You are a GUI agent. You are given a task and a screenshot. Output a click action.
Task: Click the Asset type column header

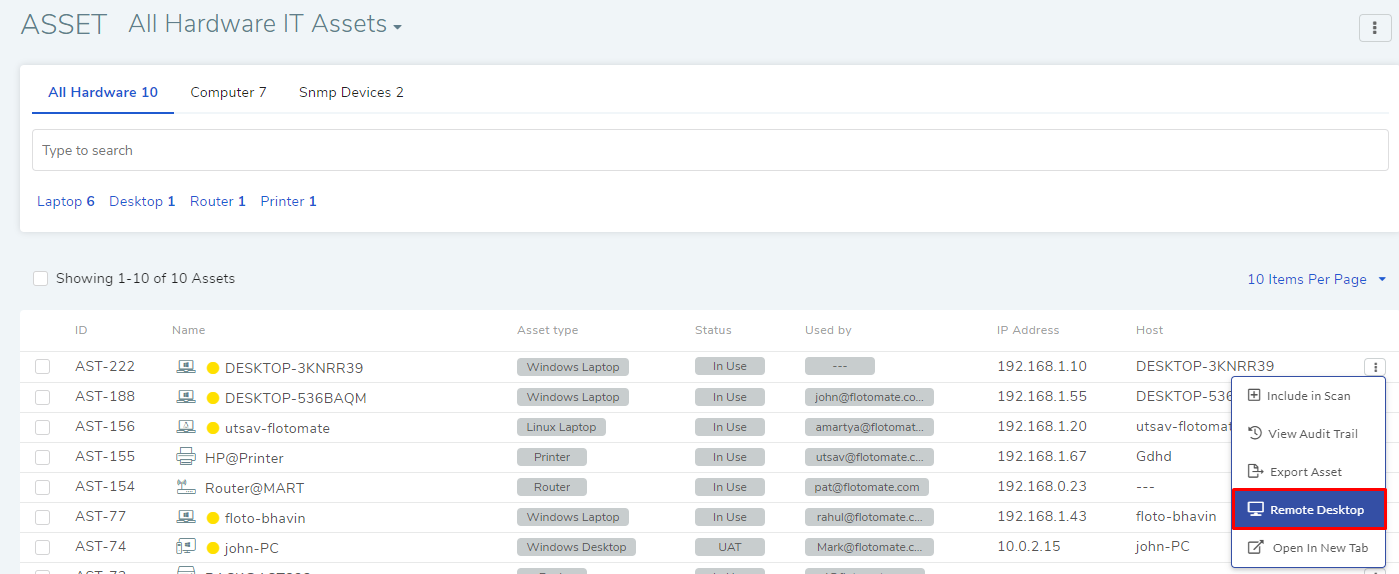(547, 330)
